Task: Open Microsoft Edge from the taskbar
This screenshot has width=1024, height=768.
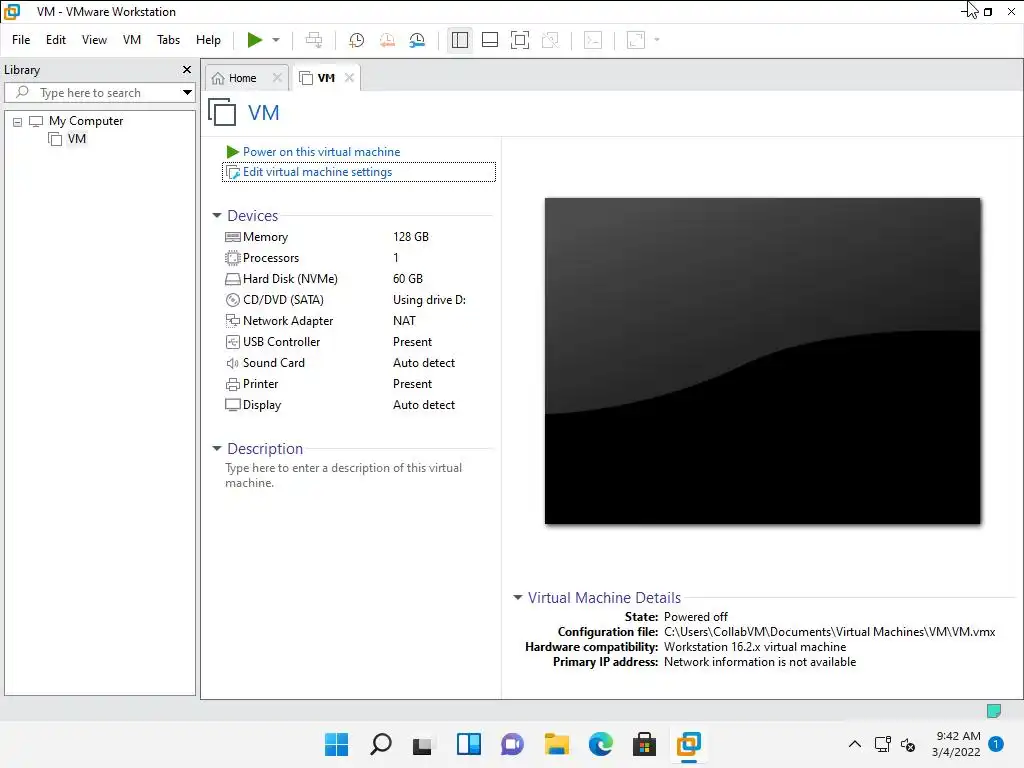Action: coord(601,744)
